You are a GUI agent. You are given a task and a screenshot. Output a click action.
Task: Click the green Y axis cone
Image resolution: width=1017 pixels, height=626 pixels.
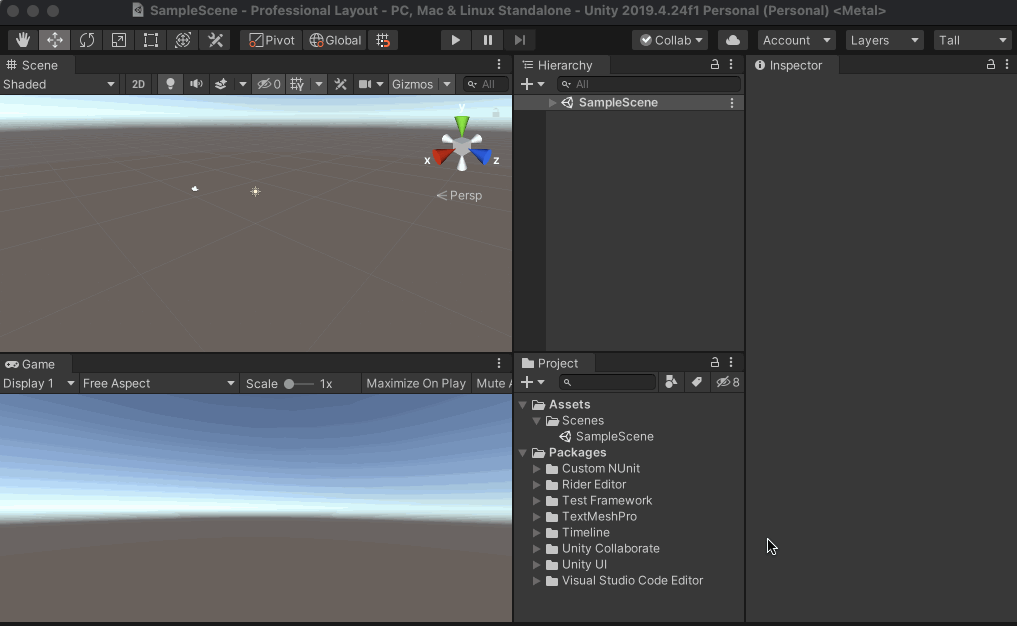pyautogui.click(x=462, y=125)
